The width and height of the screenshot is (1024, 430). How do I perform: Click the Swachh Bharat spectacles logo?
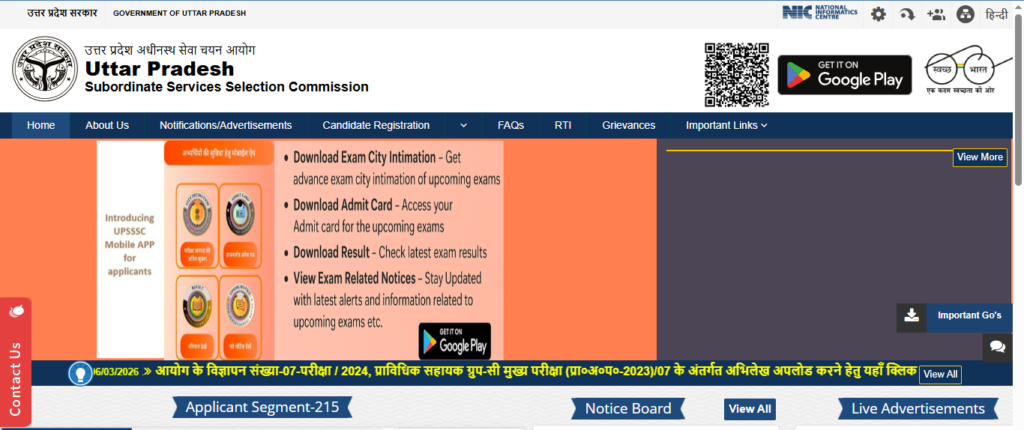tap(961, 70)
